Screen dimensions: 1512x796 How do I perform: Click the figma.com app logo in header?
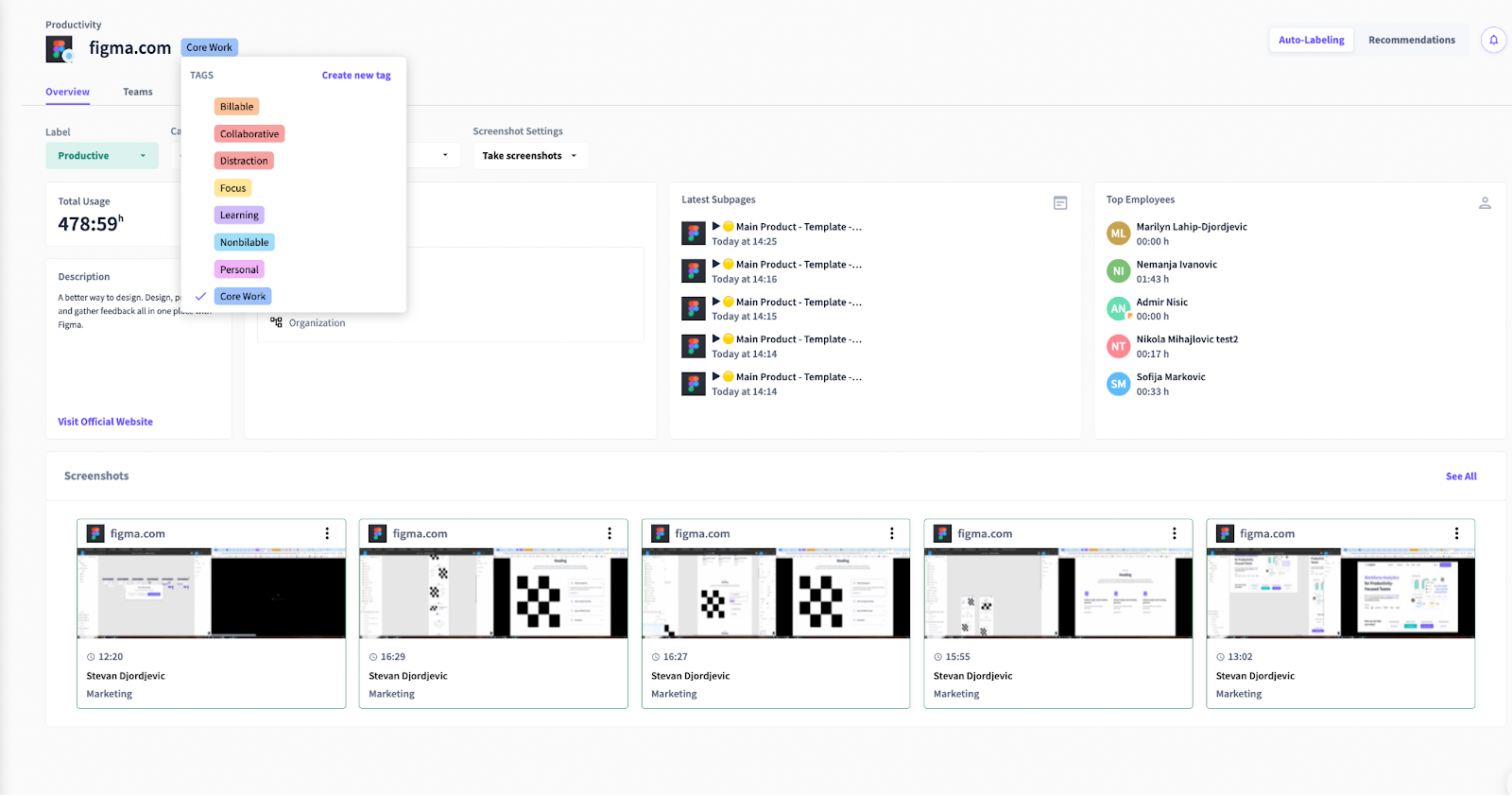tap(60, 49)
